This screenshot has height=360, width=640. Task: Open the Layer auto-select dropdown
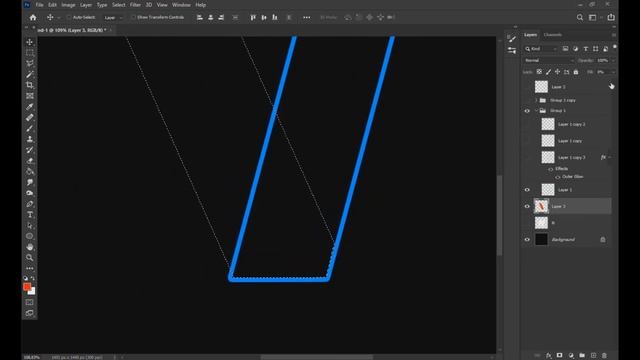[113, 18]
